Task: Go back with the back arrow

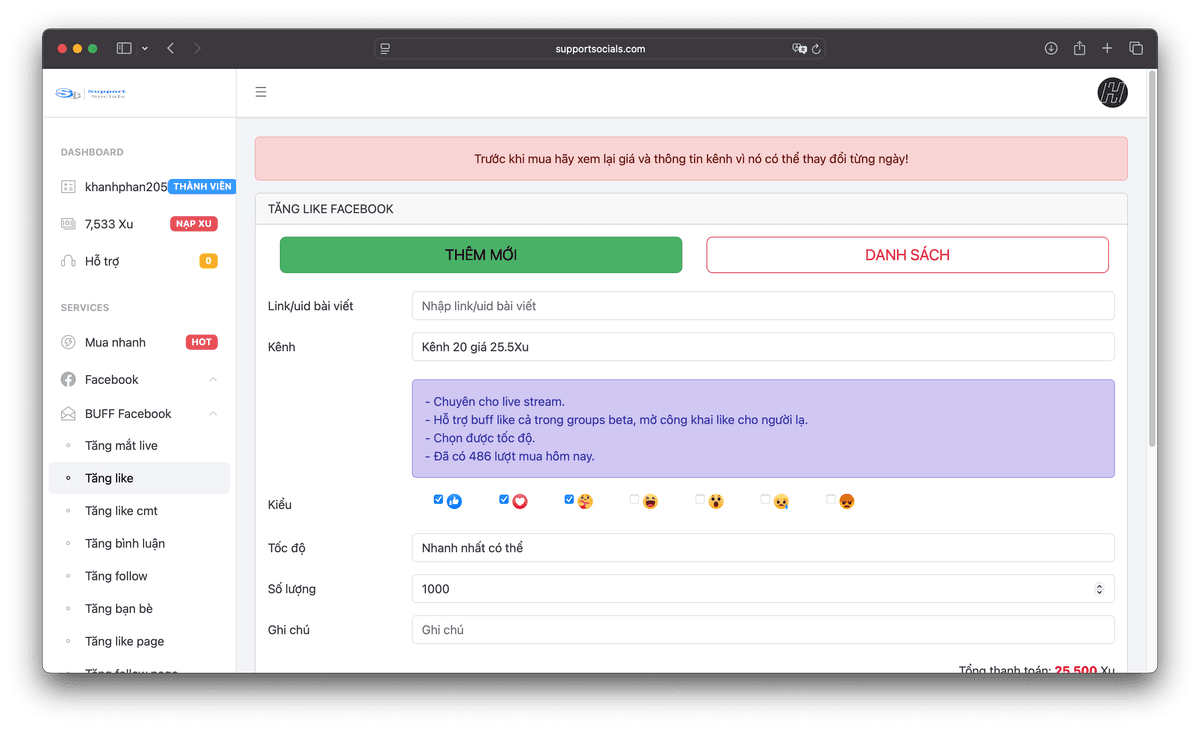Action: tap(171, 48)
